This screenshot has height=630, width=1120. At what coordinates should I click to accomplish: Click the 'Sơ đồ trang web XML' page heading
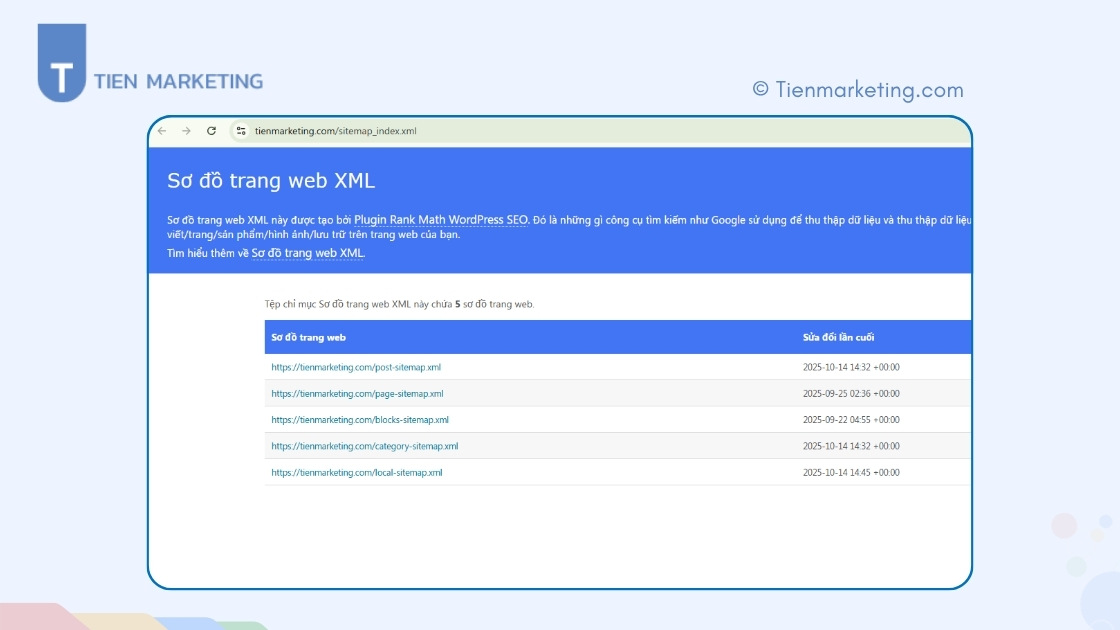tap(270, 181)
